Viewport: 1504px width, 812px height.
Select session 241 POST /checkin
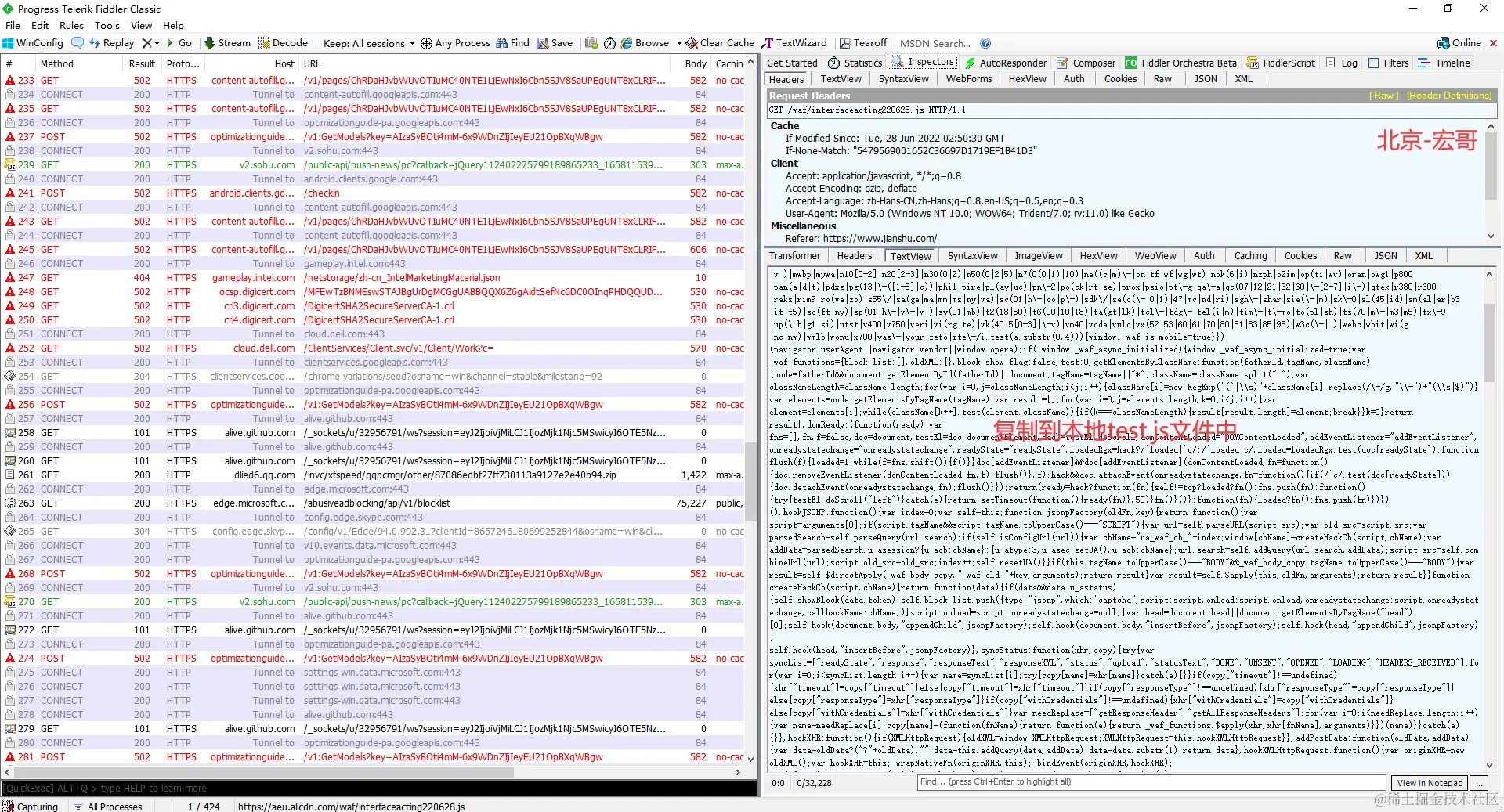(x=374, y=193)
